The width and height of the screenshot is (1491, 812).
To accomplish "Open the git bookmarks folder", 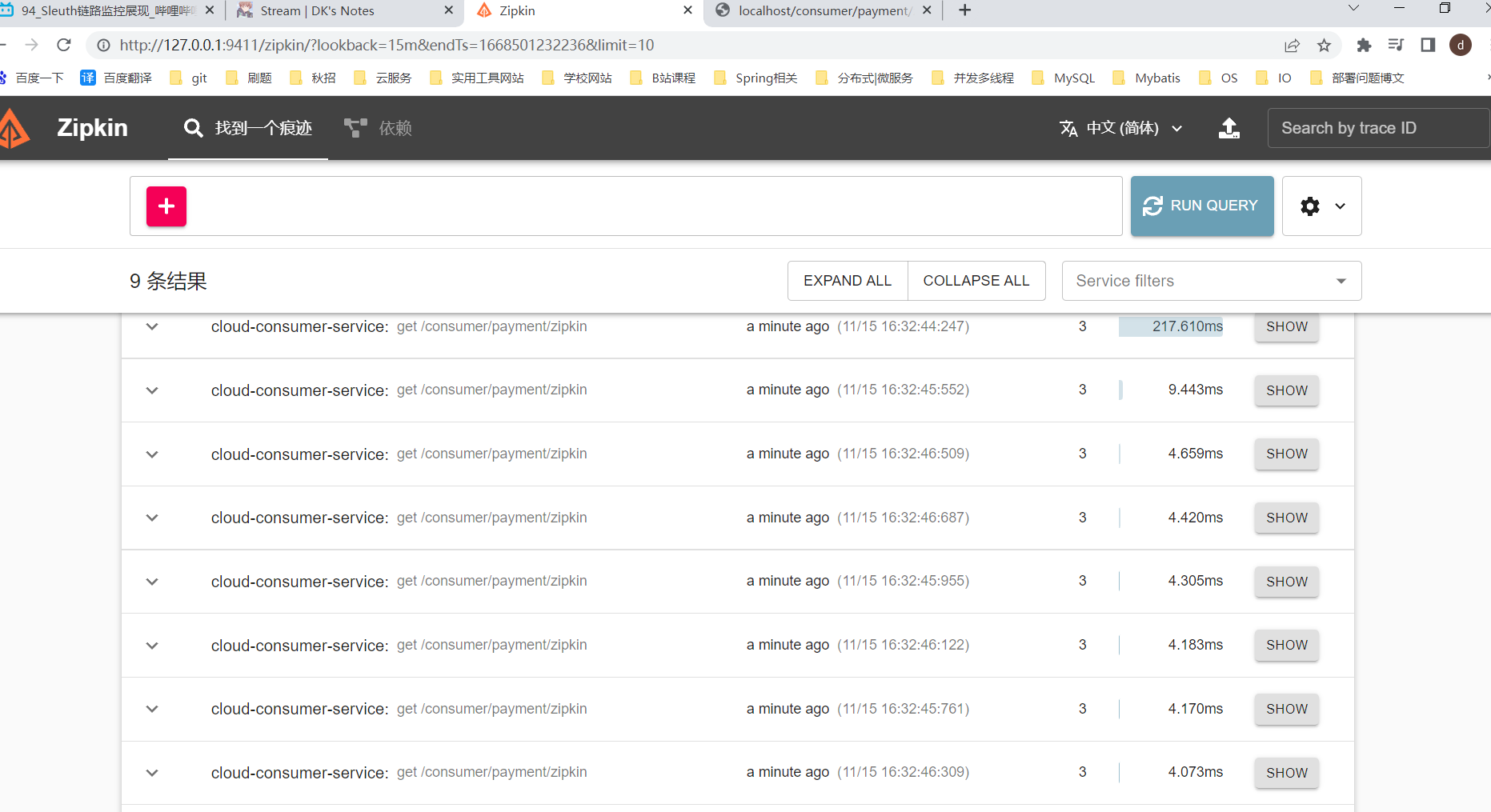I will [x=189, y=78].
